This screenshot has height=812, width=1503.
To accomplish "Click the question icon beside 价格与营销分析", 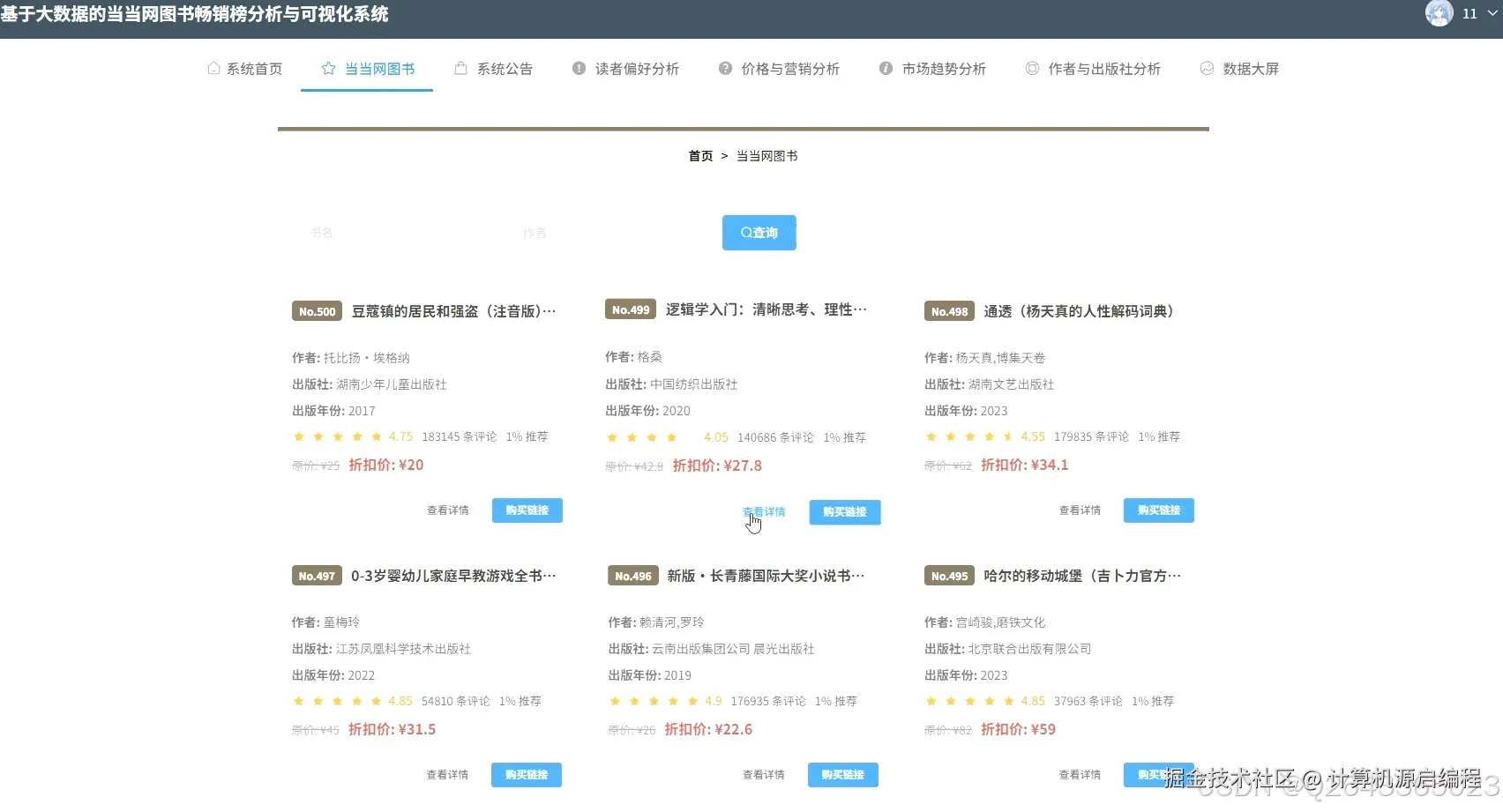I will 725,68.
